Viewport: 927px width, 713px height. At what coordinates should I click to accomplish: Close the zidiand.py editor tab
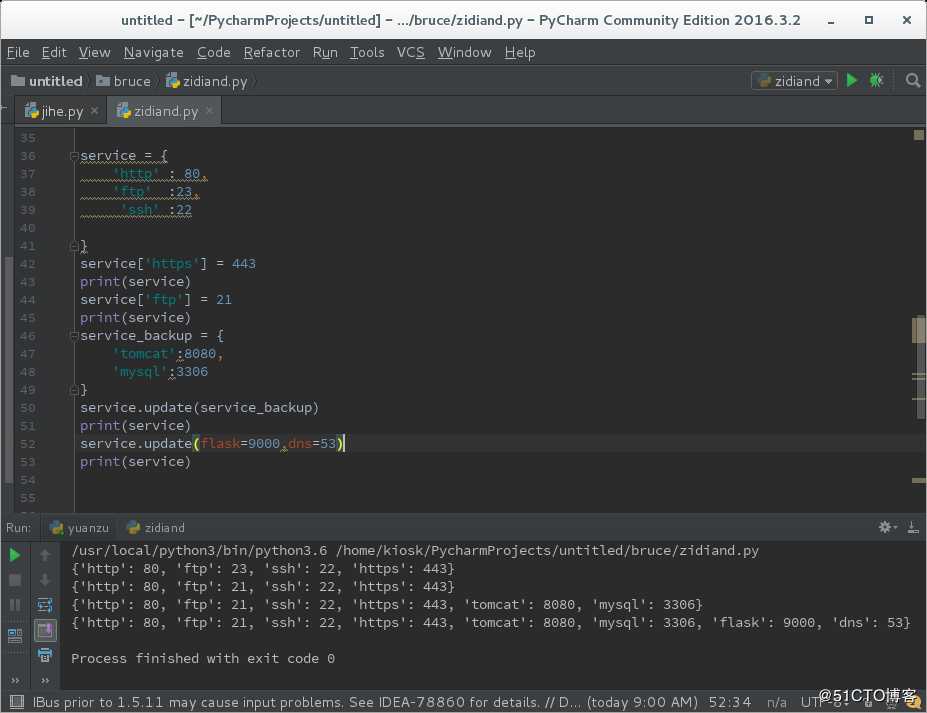(209, 111)
